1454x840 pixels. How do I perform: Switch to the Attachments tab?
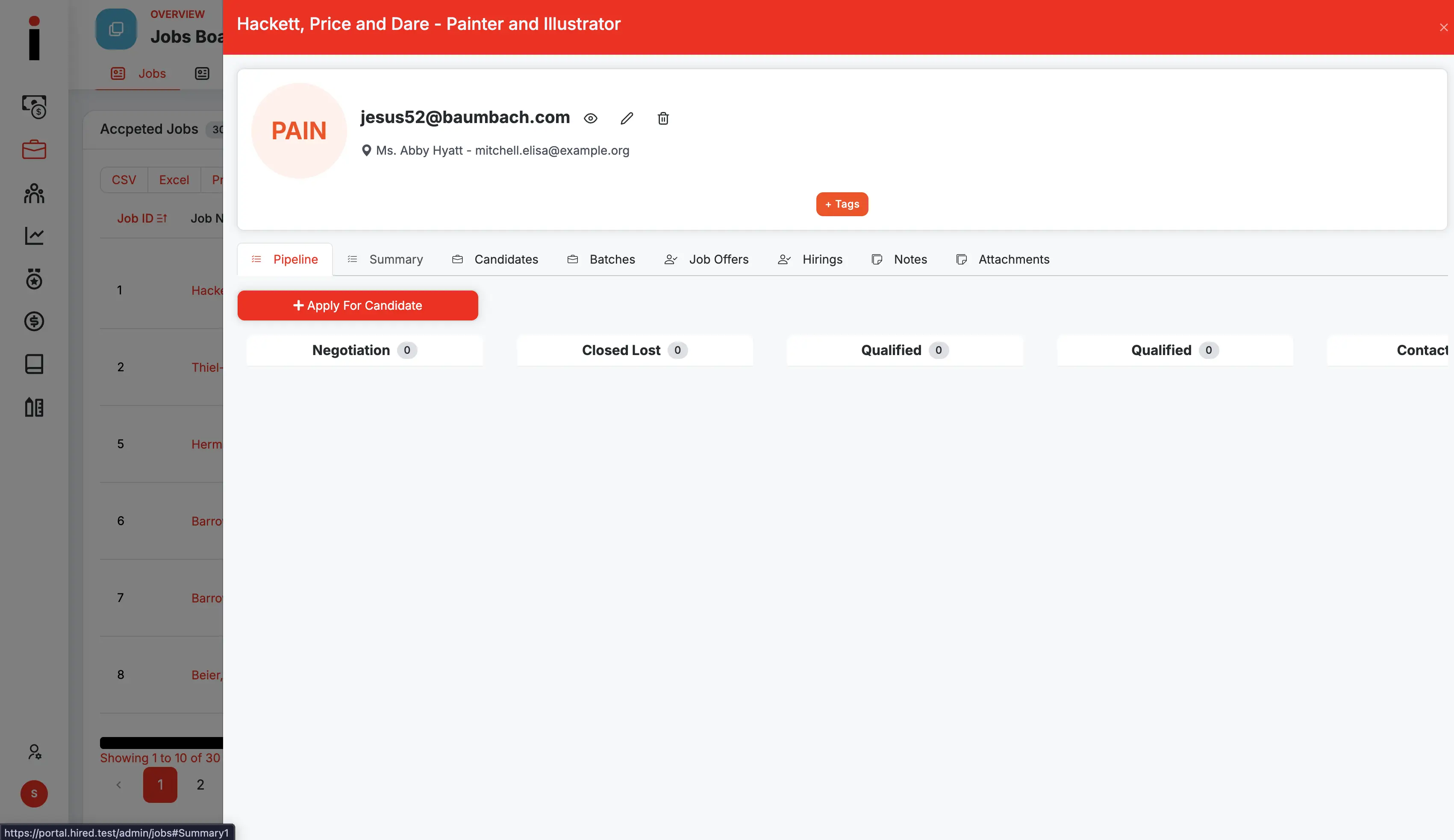[x=1002, y=260]
